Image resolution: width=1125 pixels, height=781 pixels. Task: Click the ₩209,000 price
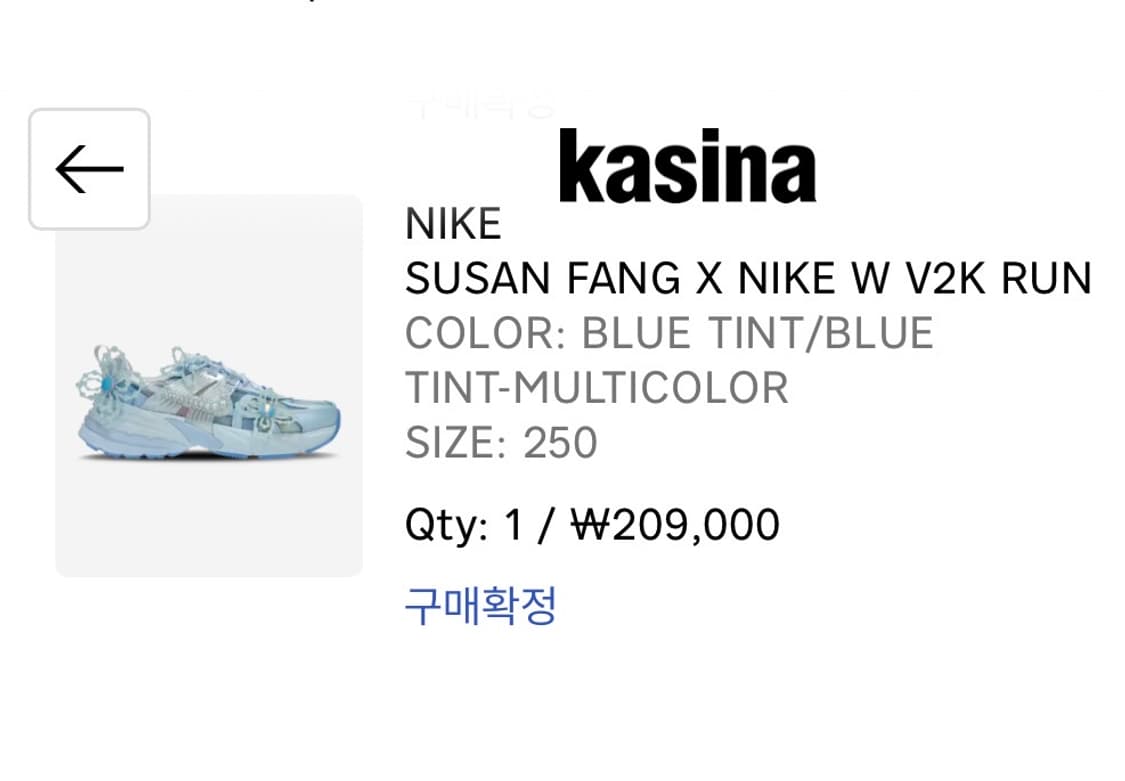click(x=675, y=525)
